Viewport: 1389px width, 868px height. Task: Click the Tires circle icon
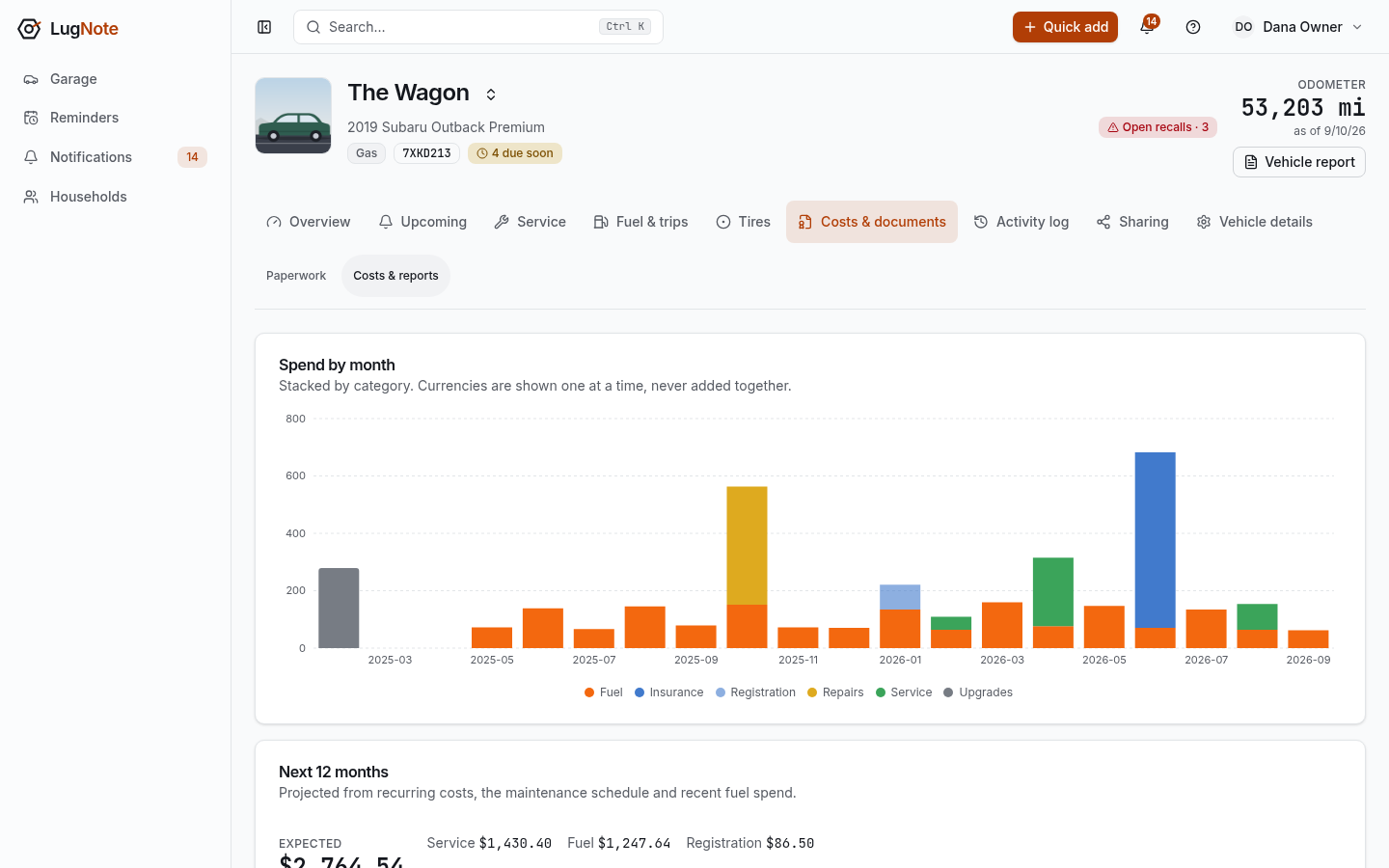(x=723, y=222)
